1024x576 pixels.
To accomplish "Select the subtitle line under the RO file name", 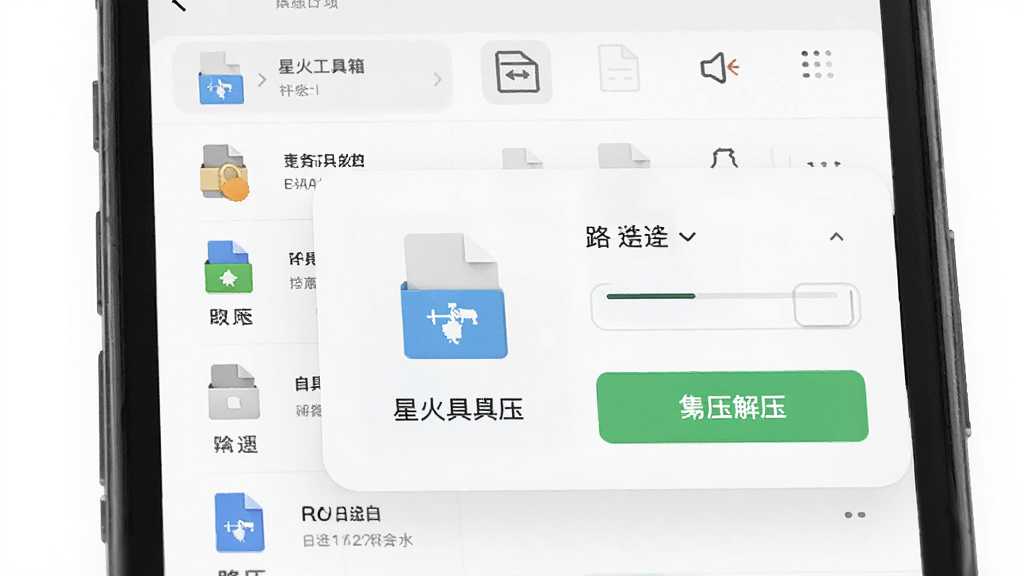I will click(x=357, y=541).
